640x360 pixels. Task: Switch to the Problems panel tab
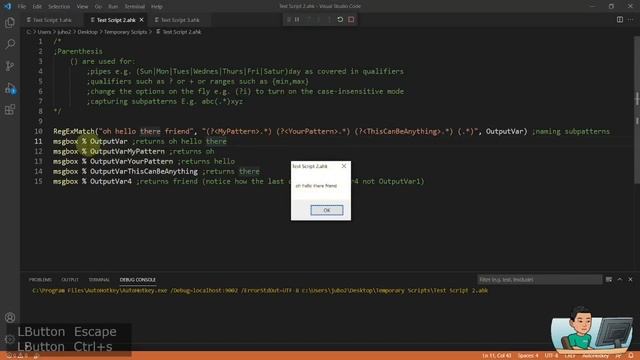40,280
